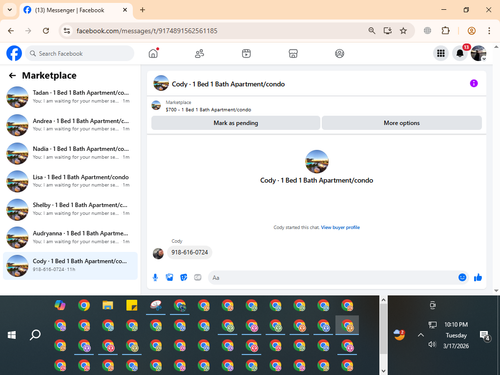Click the 918-616-0724 message bubble
This screenshot has width=500, height=375.
click(x=190, y=252)
